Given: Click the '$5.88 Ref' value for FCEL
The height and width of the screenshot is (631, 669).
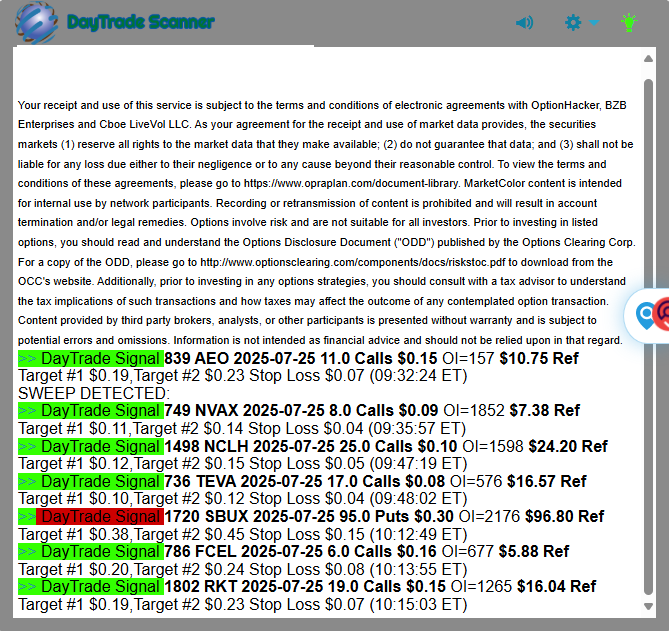Looking at the screenshot, I should click(534, 551).
